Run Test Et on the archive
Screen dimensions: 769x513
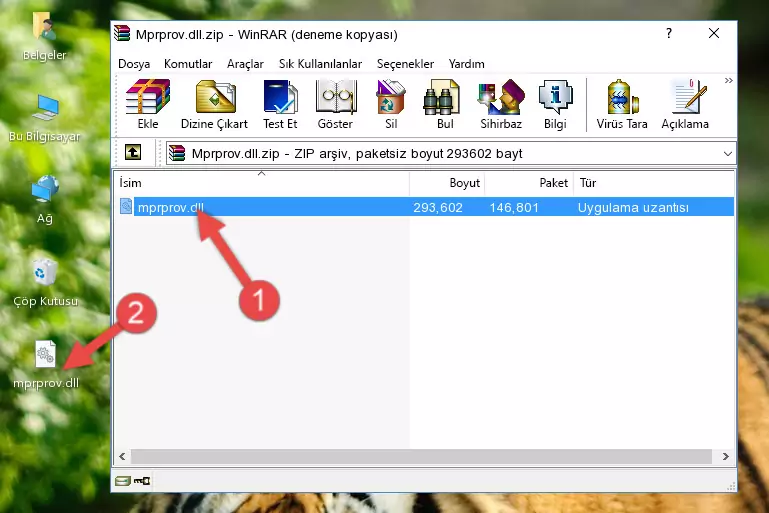[x=280, y=104]
